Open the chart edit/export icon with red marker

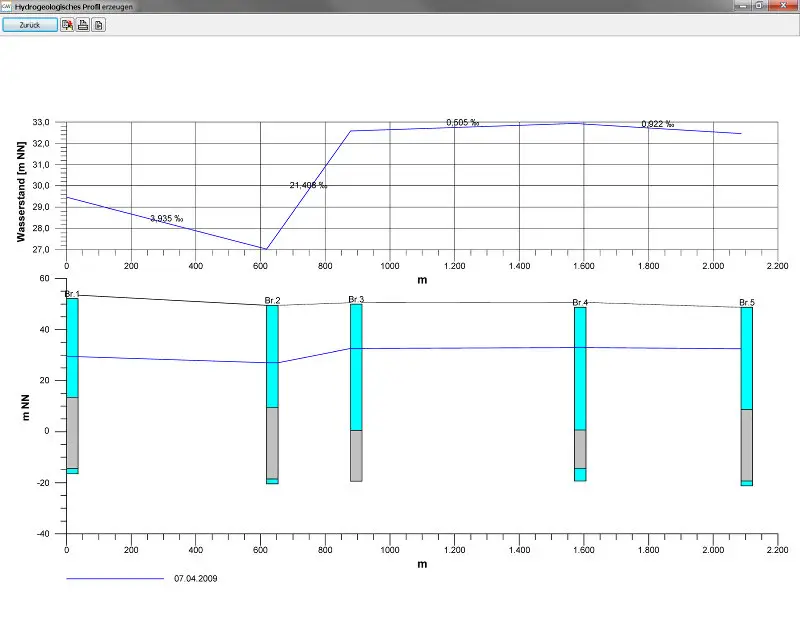pyautogui.click(x=67, y=25)
